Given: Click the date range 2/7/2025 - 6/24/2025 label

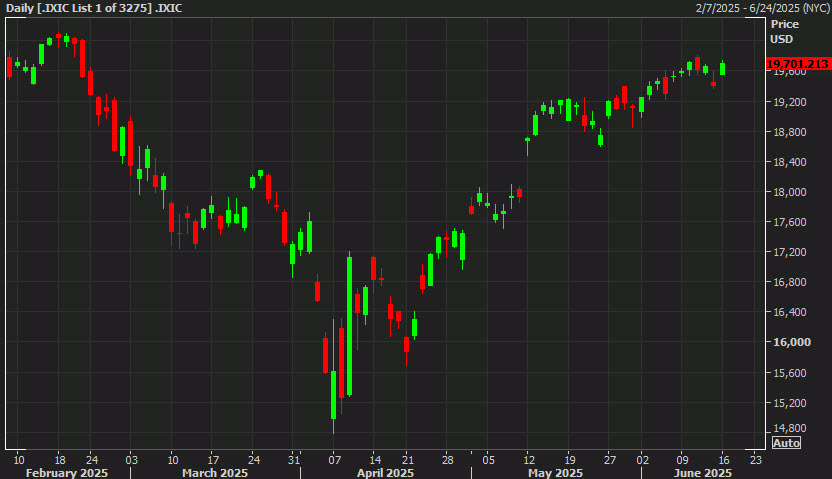Looking at the screenshot, I should tap(762, 8).
